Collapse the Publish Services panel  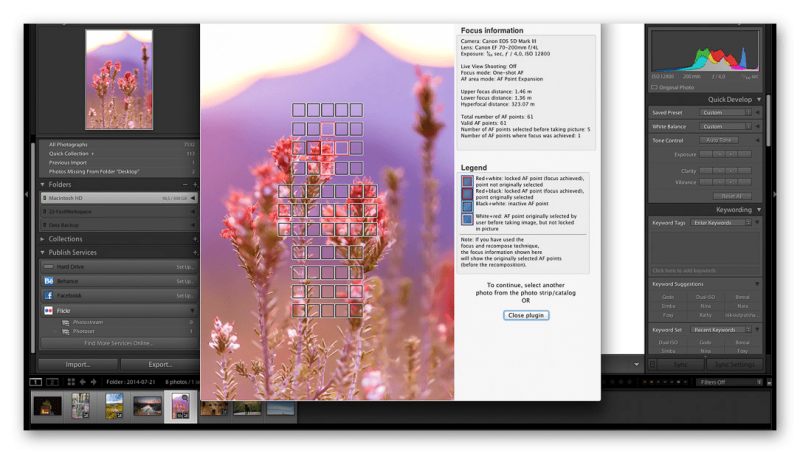pyautogui.click(x=42, y=253)
